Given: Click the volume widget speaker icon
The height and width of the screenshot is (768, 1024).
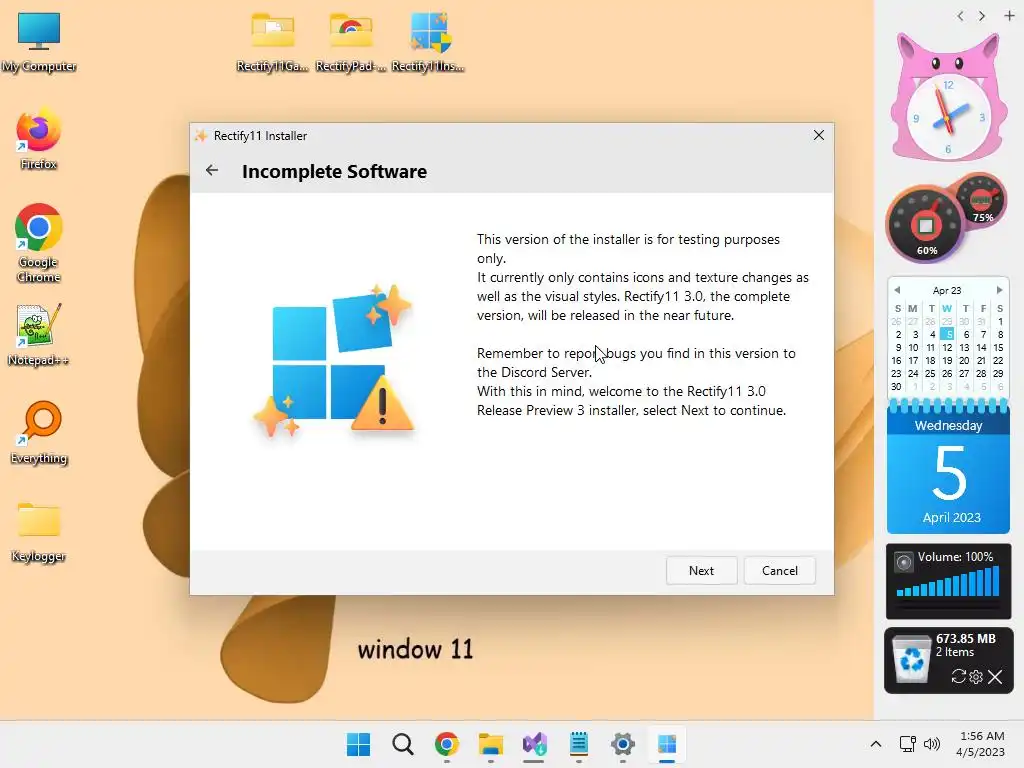Looking at the screenshot, I should [903, 562].
